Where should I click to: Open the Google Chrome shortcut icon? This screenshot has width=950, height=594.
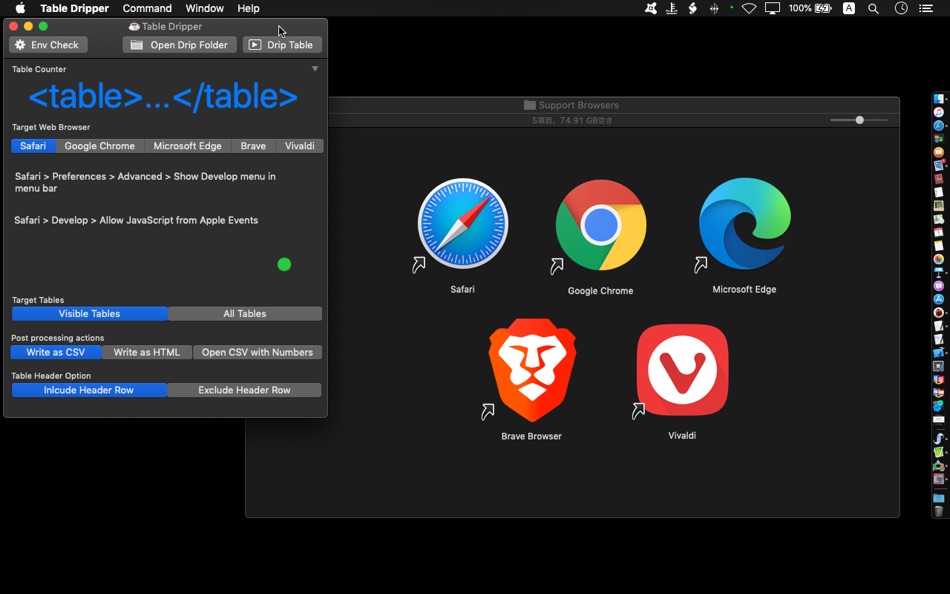600,225
